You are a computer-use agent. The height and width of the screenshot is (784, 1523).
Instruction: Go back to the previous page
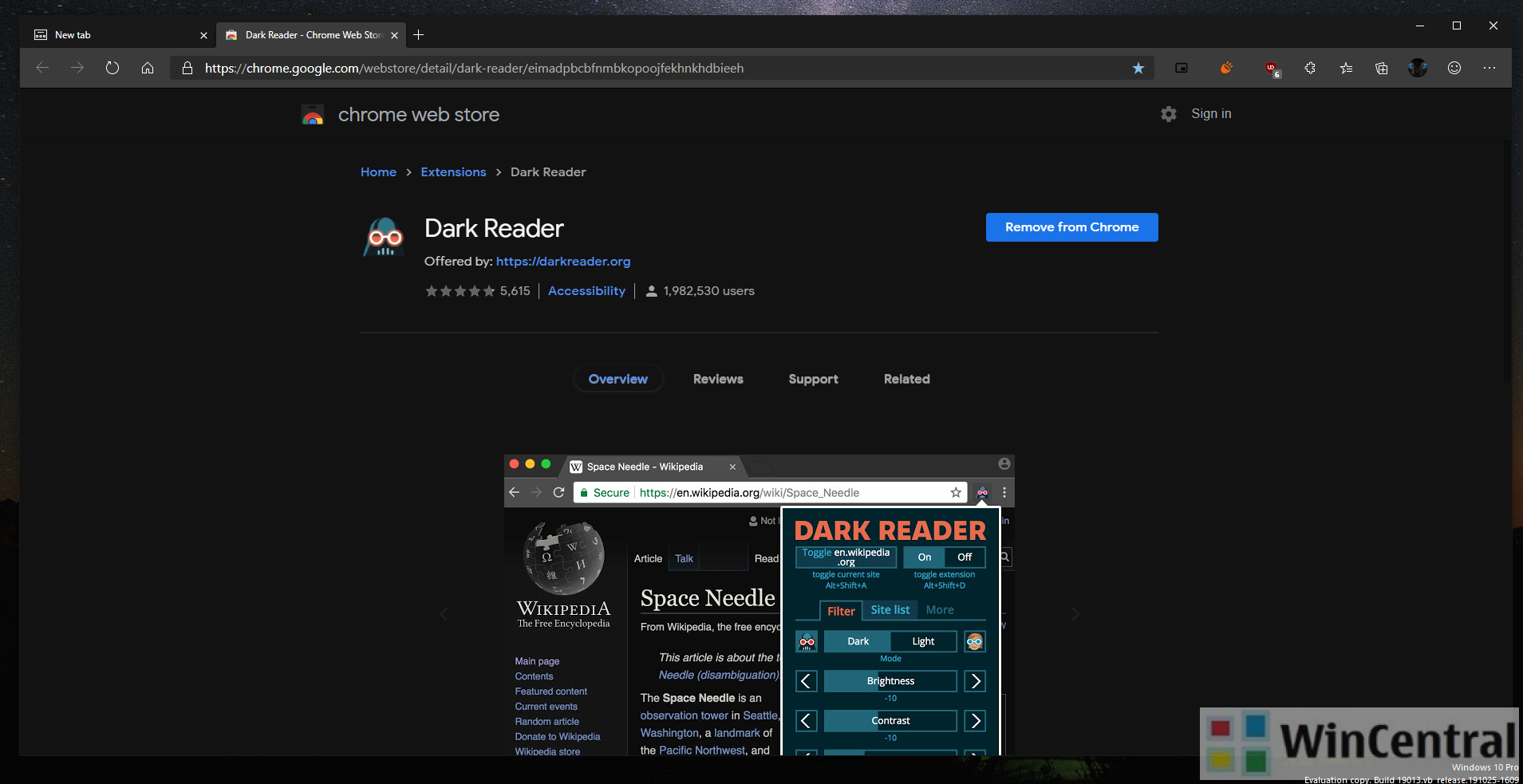tap(42, 69)
